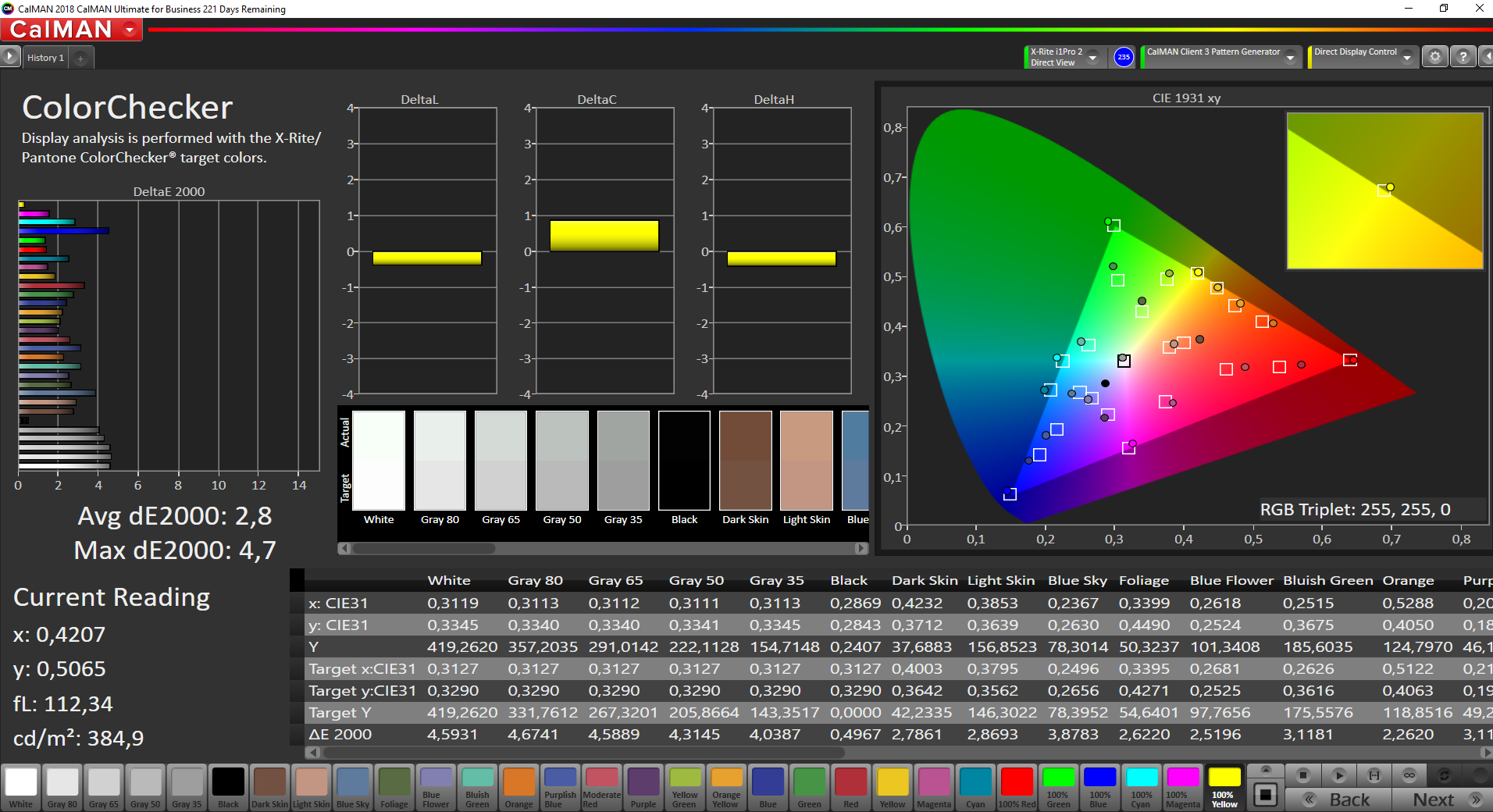Choose the Gray 50 patch

(x=145, y=787)
